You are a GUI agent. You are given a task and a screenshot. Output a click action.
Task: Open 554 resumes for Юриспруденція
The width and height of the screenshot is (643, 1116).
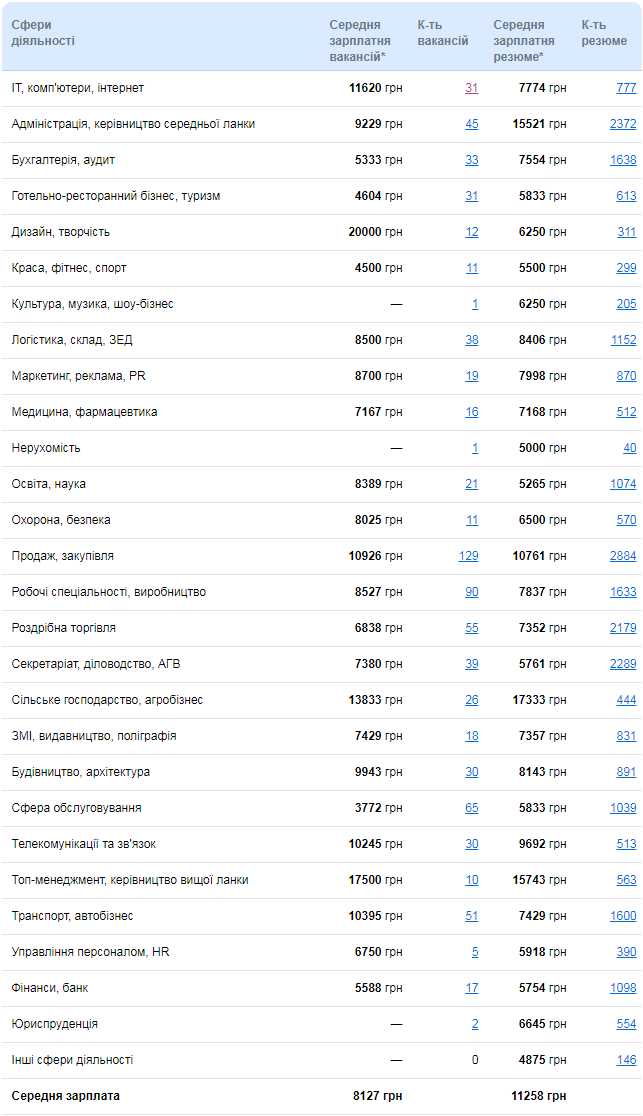coord(626,1023)
